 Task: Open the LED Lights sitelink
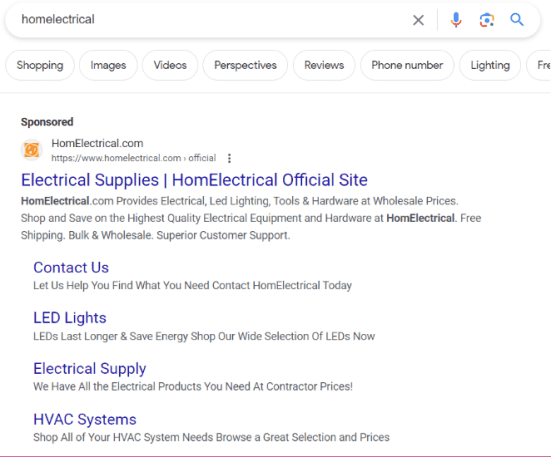(x=70, y=318)
